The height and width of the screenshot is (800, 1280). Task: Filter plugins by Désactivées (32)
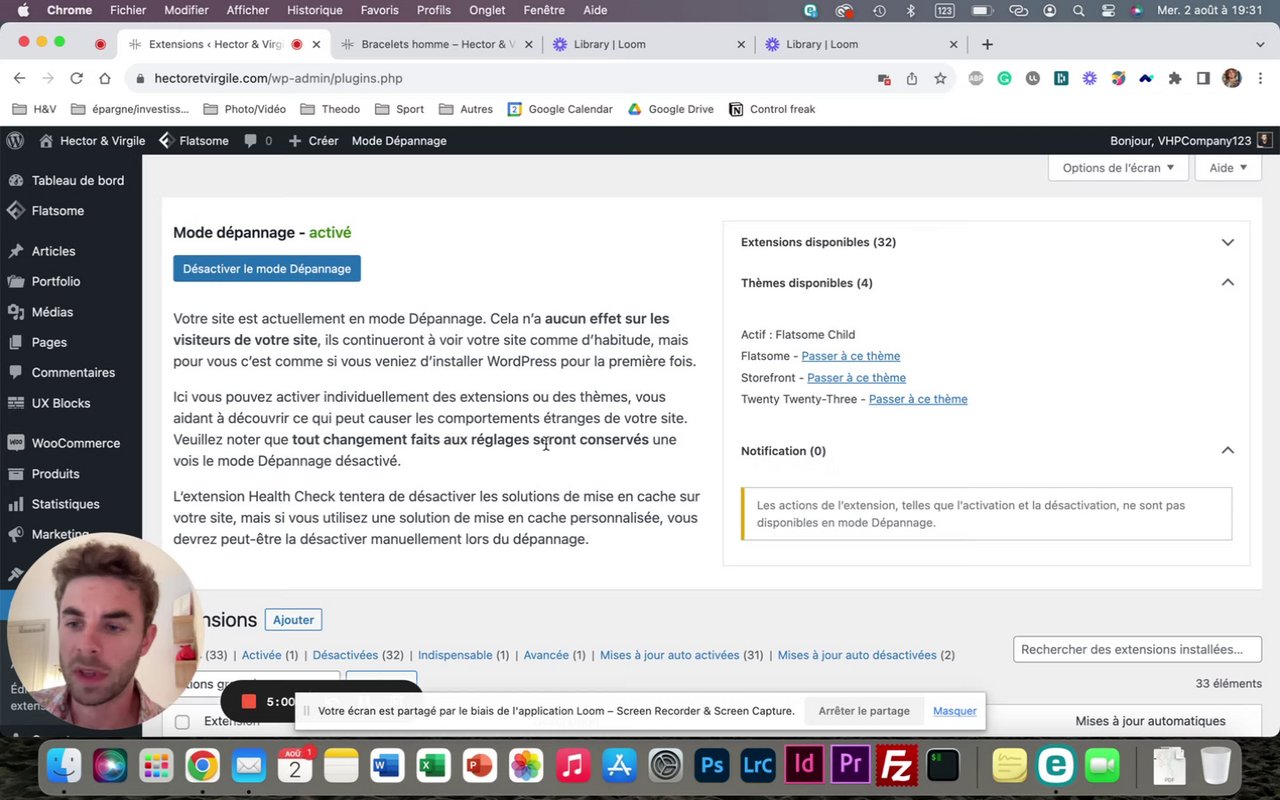tap(358, 655)
